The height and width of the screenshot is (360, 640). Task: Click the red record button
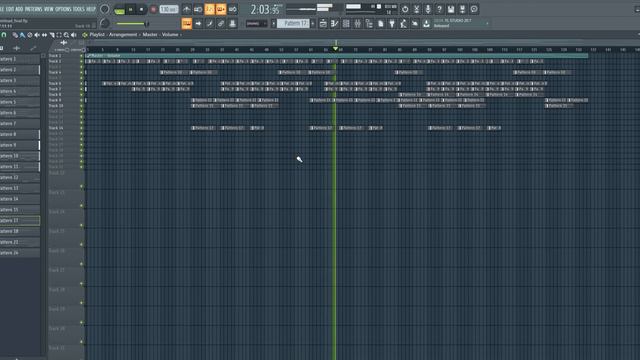(153, 9)
